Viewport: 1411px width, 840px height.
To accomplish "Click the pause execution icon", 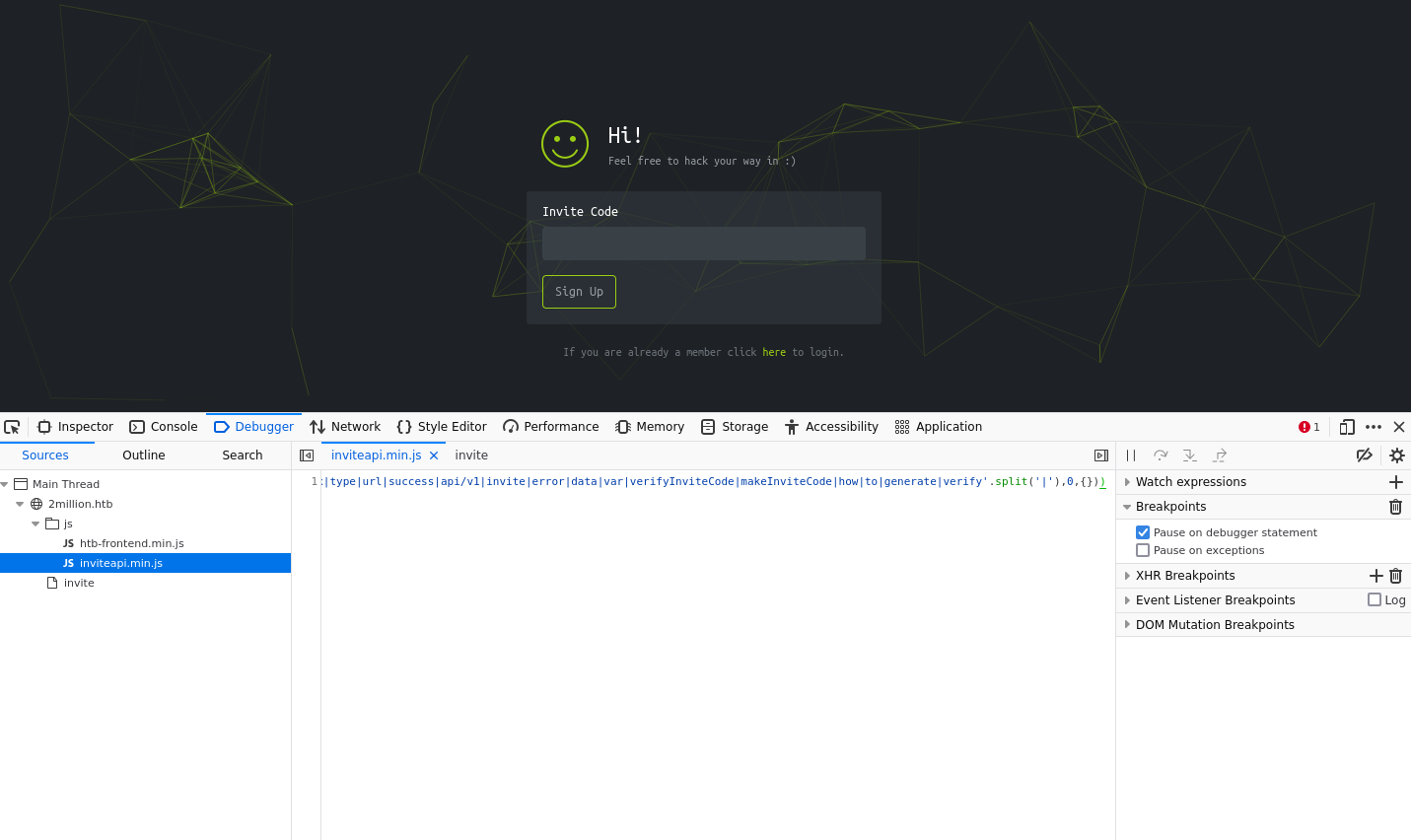I will pos(1131,455).
